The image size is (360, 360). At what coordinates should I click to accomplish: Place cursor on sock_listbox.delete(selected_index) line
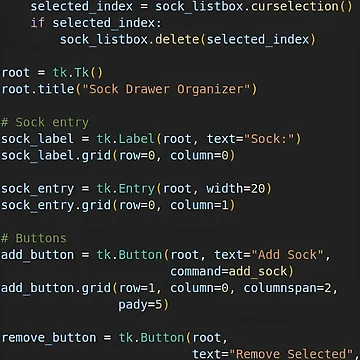[188, 40]
